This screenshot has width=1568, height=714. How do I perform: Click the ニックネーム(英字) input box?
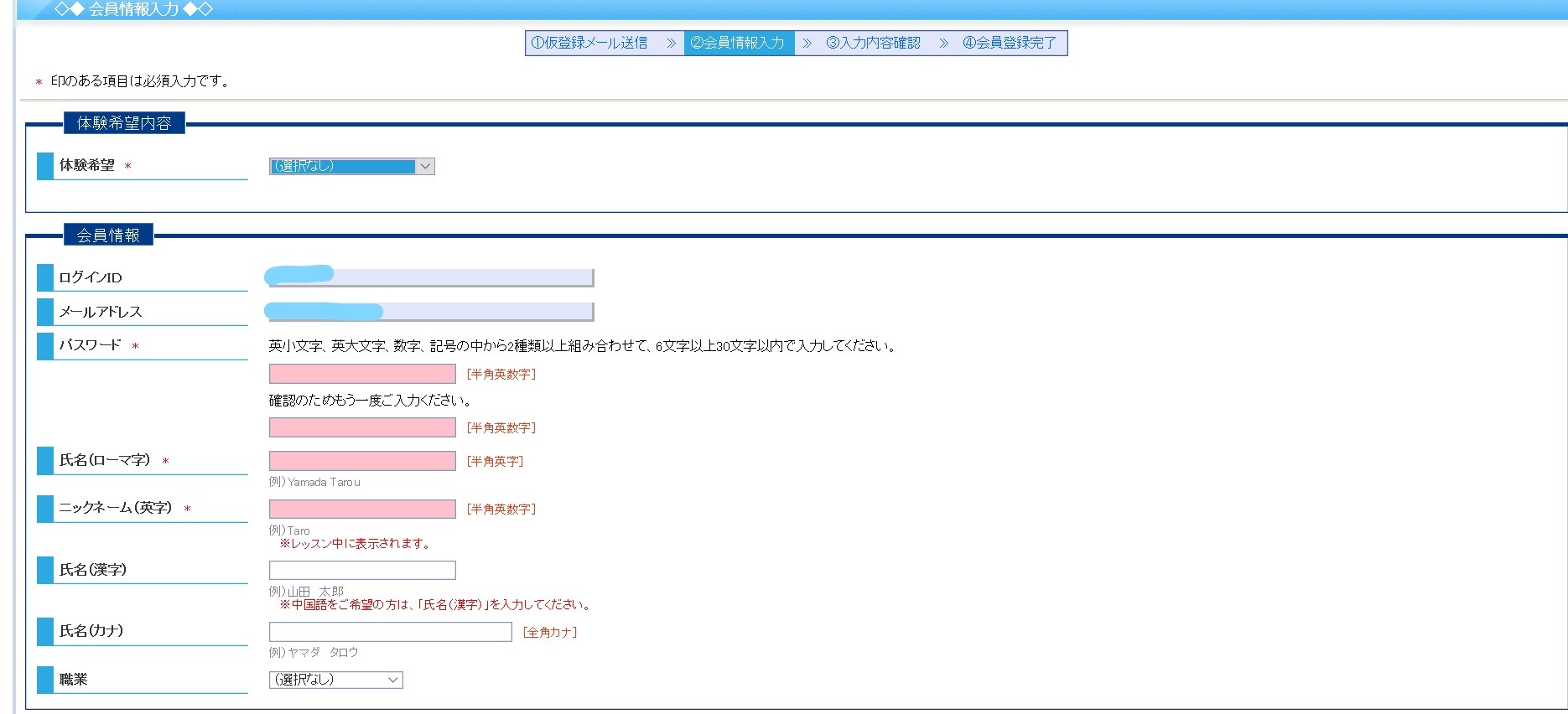(x=362, y=509)
